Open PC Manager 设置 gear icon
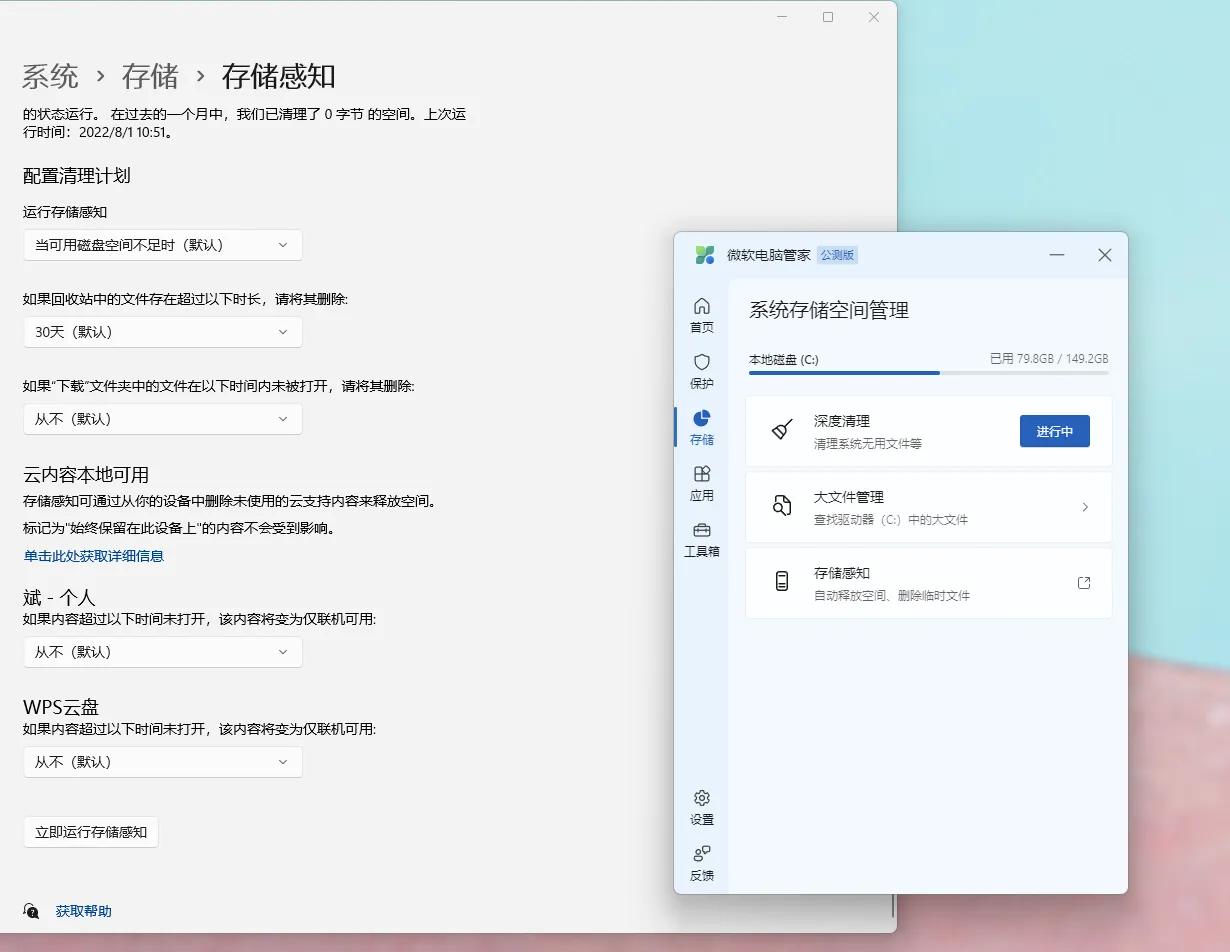 [x=701, y=798]
